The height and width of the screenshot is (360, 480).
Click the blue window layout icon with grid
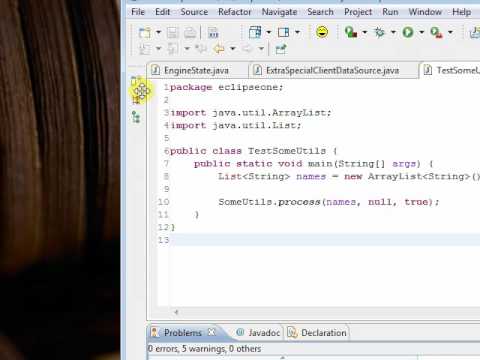click(255, 32)
